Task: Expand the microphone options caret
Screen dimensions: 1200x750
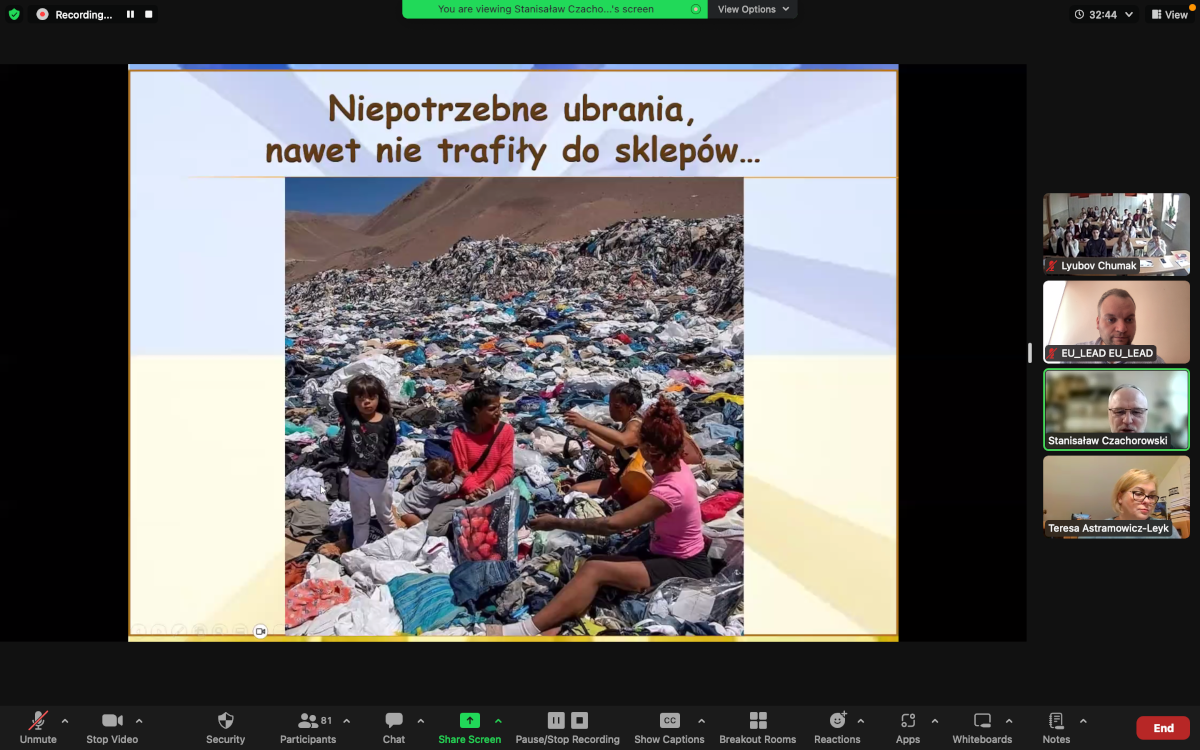Action: pos(66,719)
